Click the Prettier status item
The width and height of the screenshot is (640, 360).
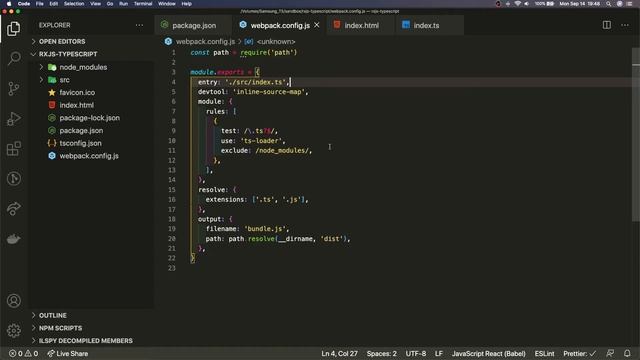[x=580, y=353]
